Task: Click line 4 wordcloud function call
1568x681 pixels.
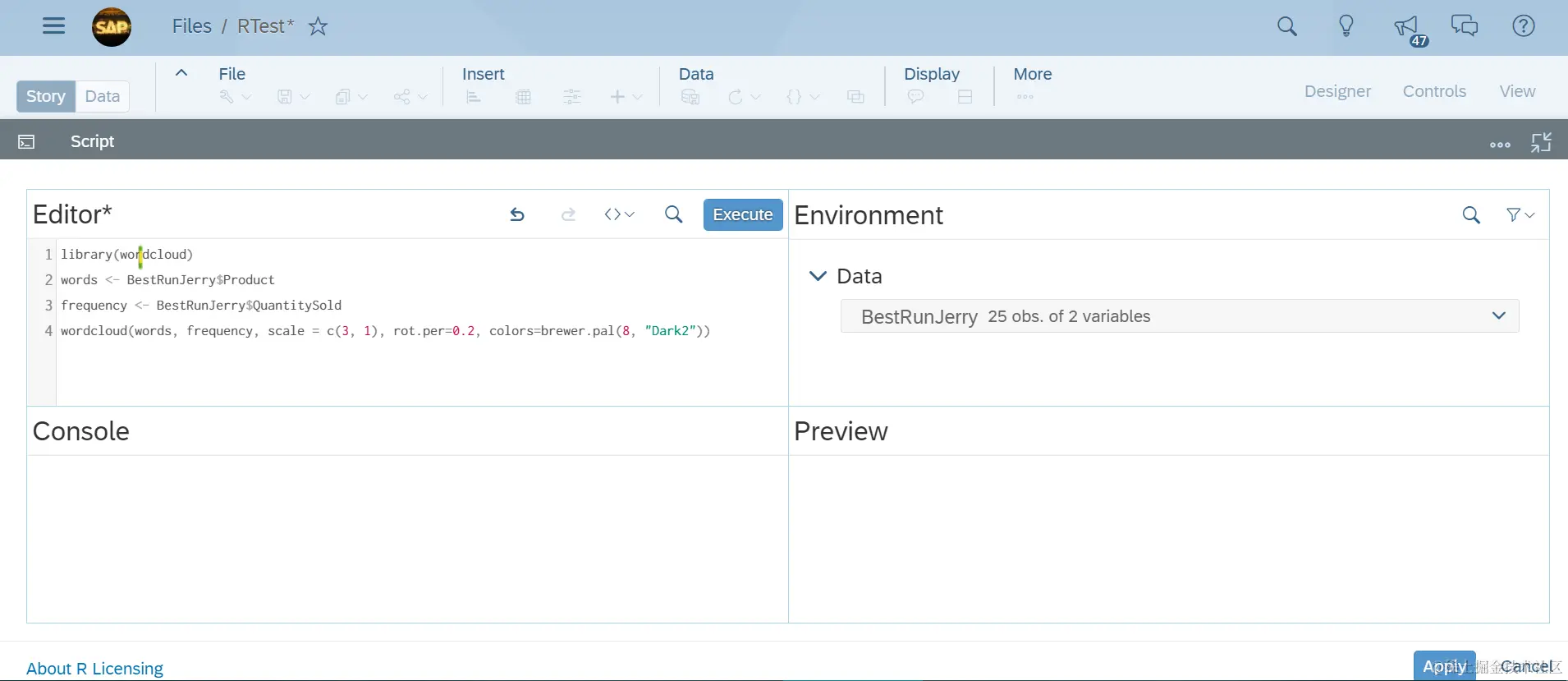Action: tap(385, 331)
